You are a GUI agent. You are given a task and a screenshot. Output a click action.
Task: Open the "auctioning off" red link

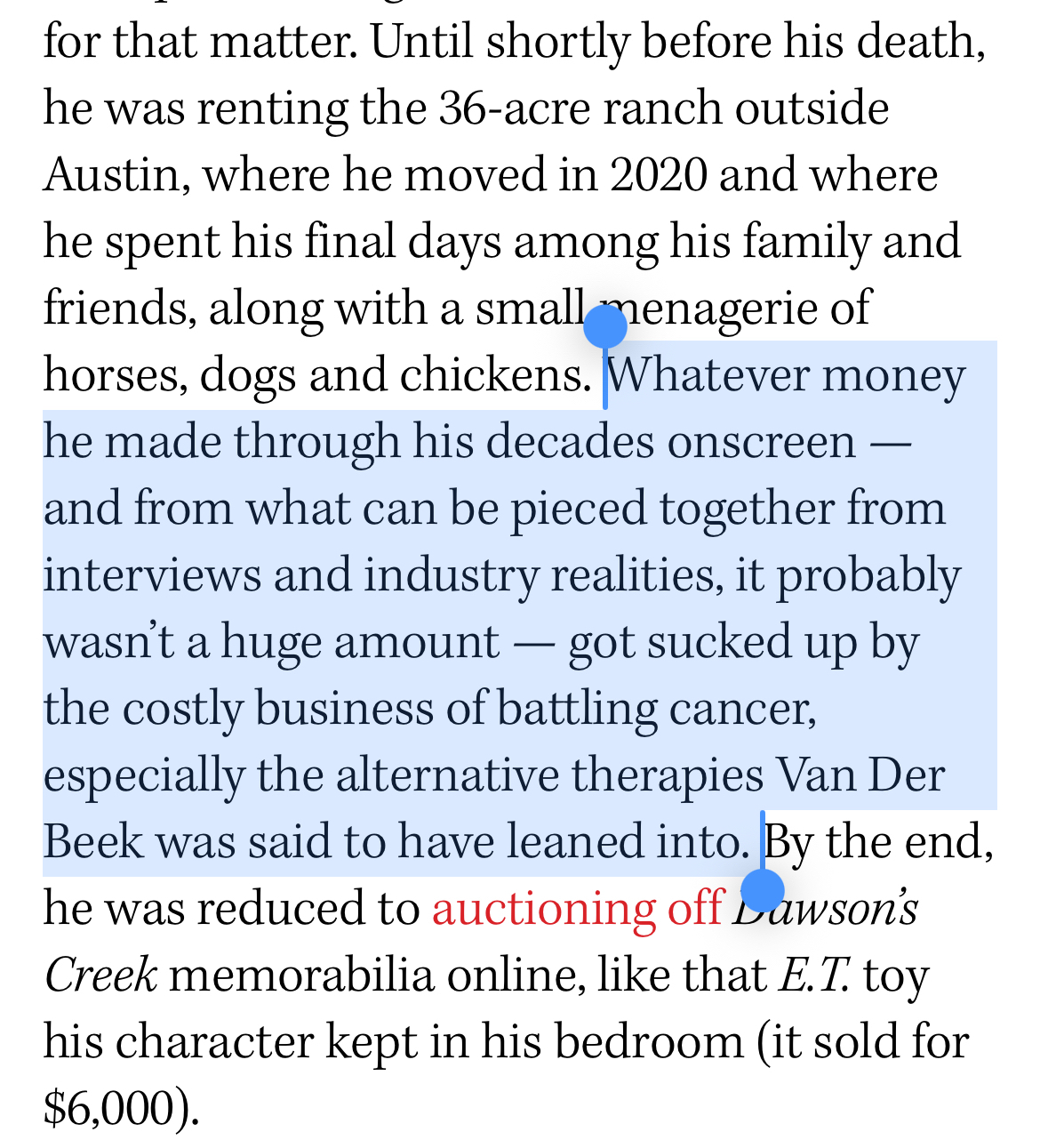[577, 908]
